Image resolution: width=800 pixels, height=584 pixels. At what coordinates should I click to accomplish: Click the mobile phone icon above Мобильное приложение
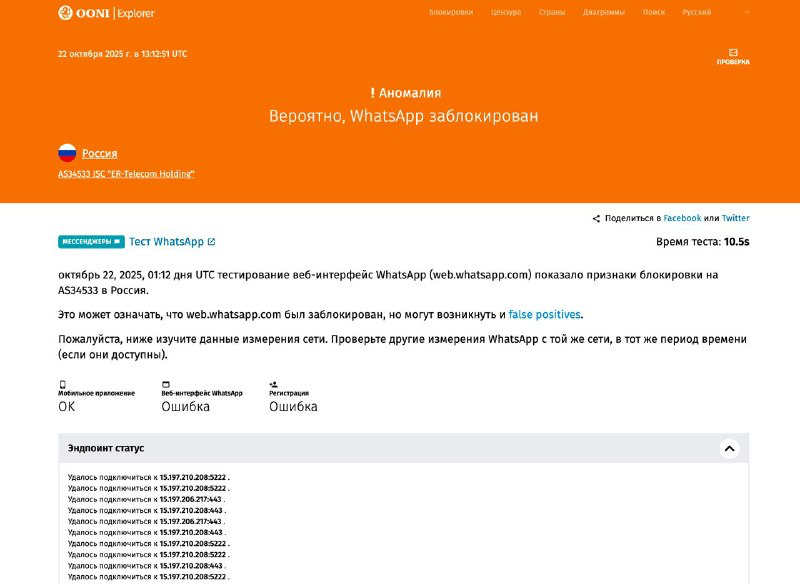[x=62, y=385]
